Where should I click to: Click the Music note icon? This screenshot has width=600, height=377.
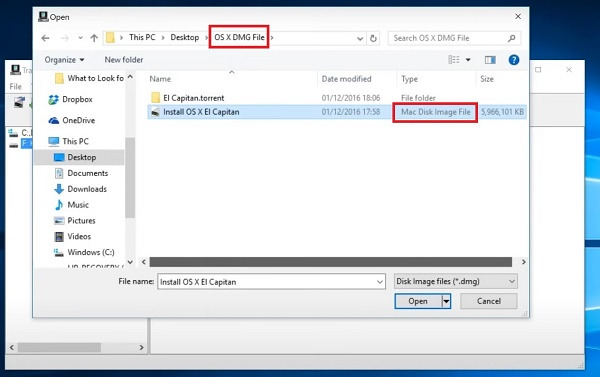coord(59,205)
